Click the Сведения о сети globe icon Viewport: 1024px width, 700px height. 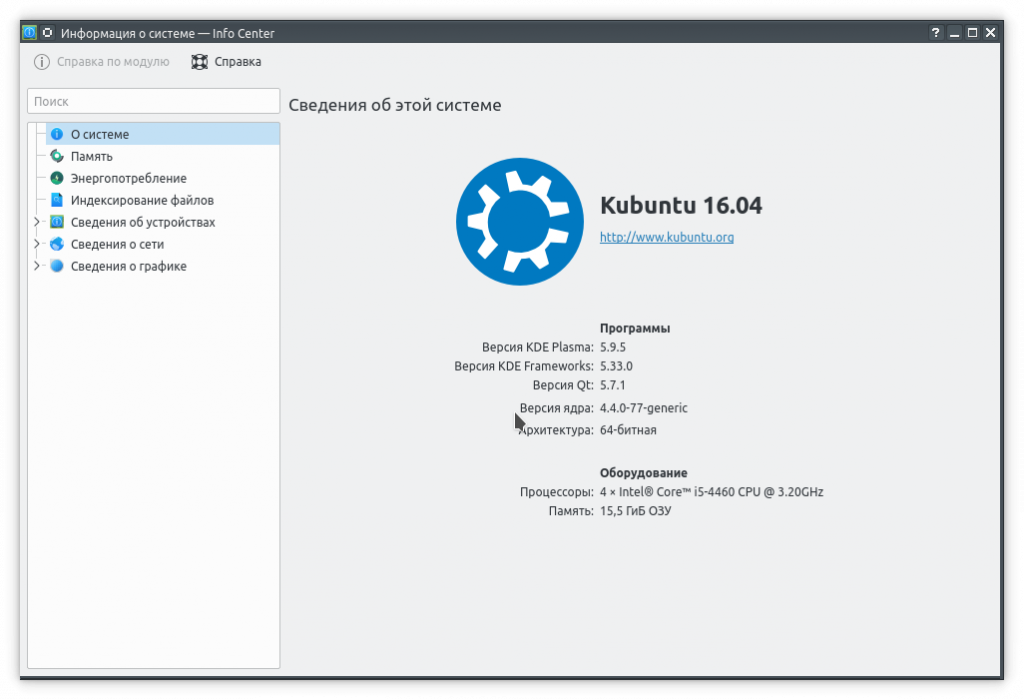pyautogui.click(x=57, y=244)
